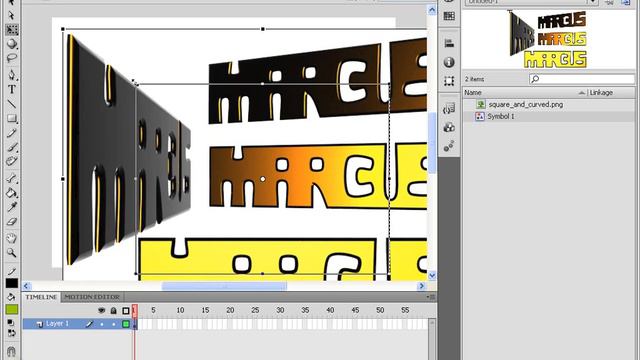
Task: Switch to the Motion Editor tab
Action: [92, 297]
